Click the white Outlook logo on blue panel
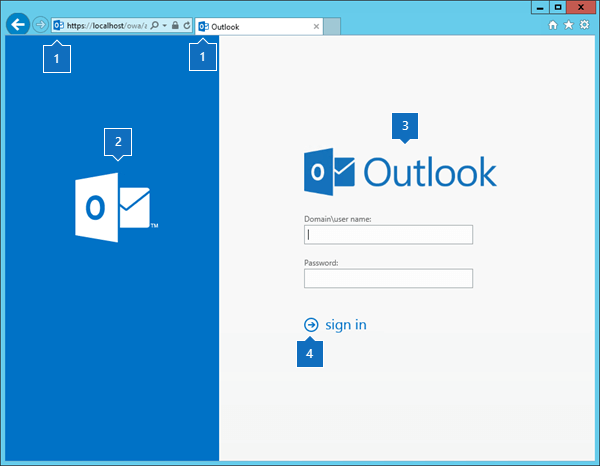 [x=116, y=207]
